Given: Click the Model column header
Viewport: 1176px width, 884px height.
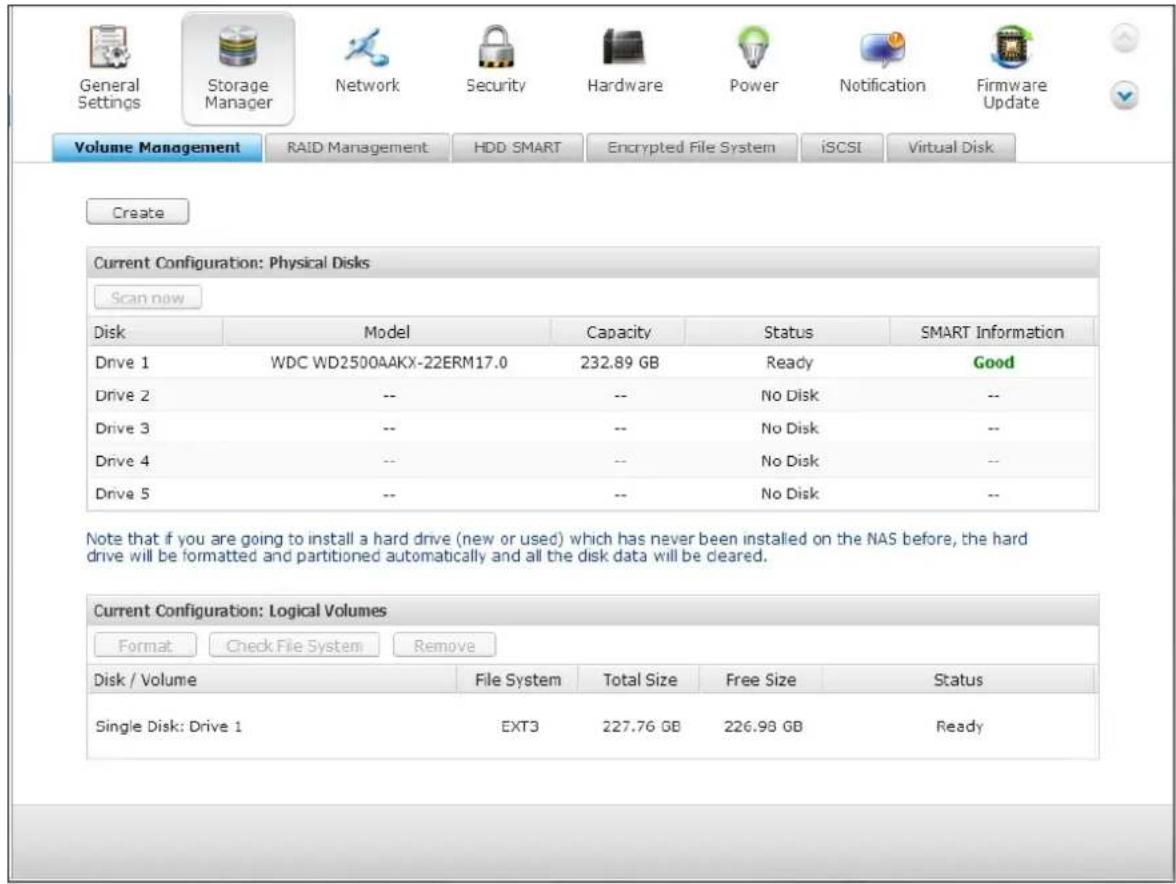Looking at the screenshot, I should (386, 332).
